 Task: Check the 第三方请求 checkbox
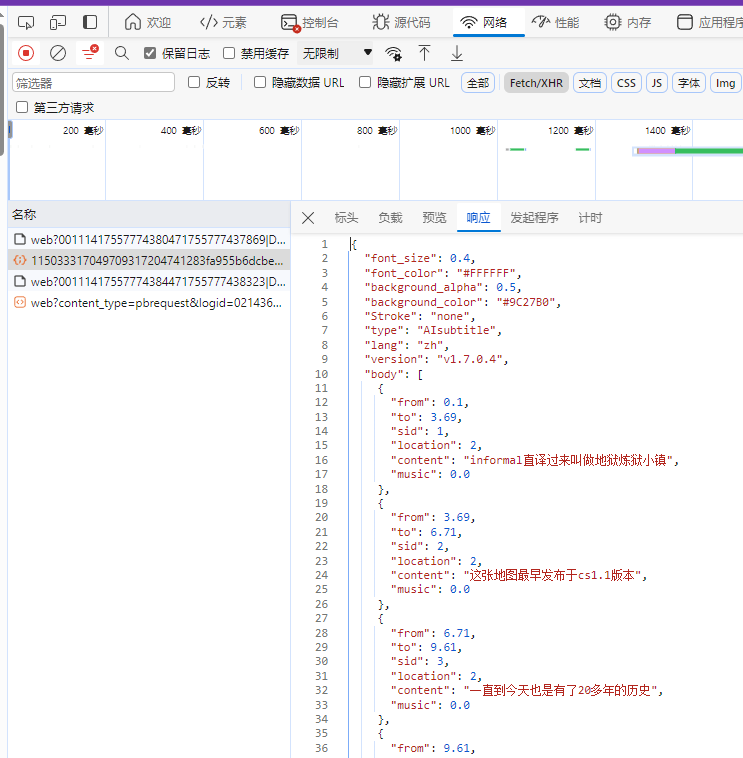coord(22,107)
